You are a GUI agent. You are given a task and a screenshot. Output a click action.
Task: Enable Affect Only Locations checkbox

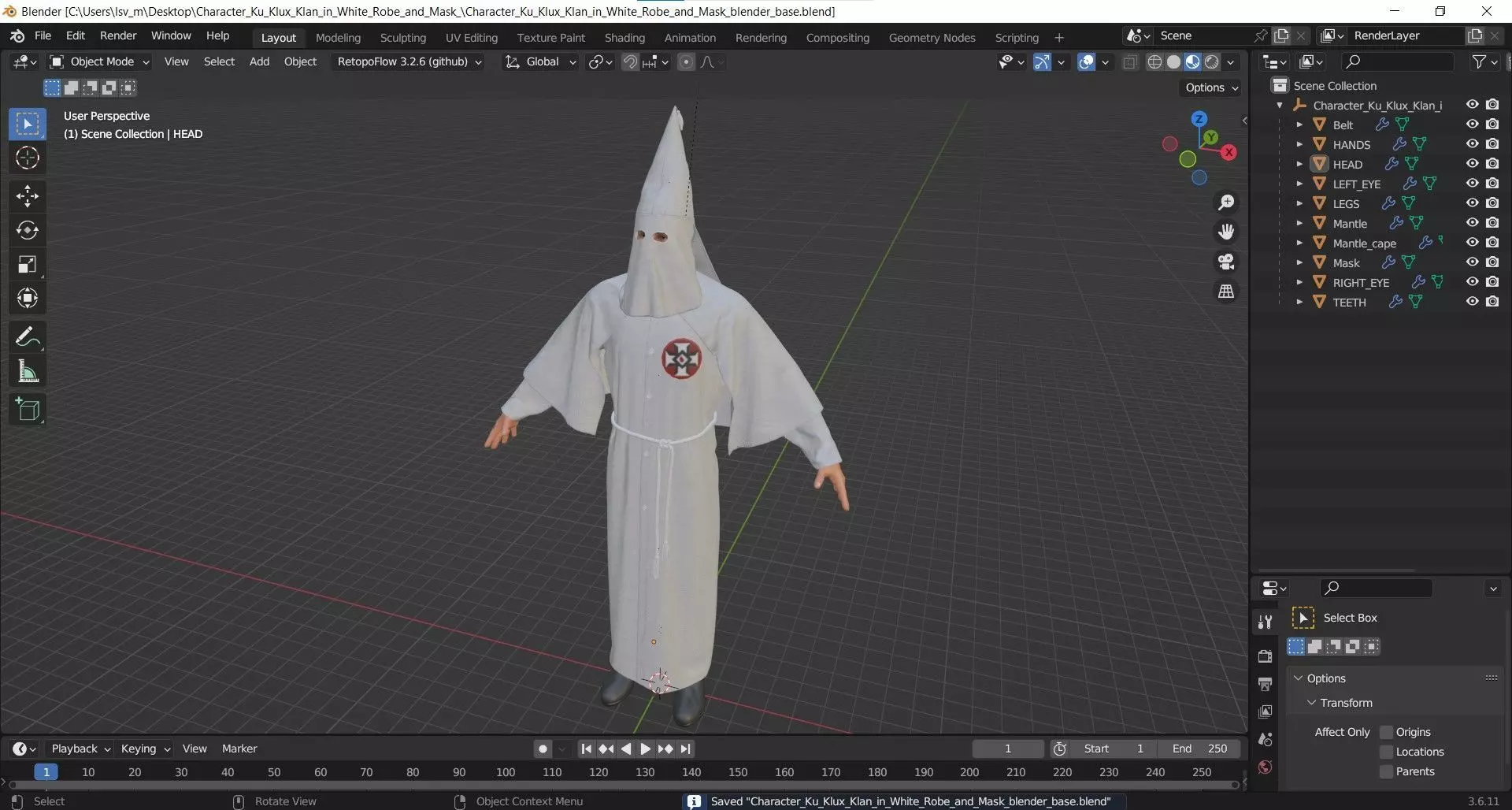click(1387, 752)
